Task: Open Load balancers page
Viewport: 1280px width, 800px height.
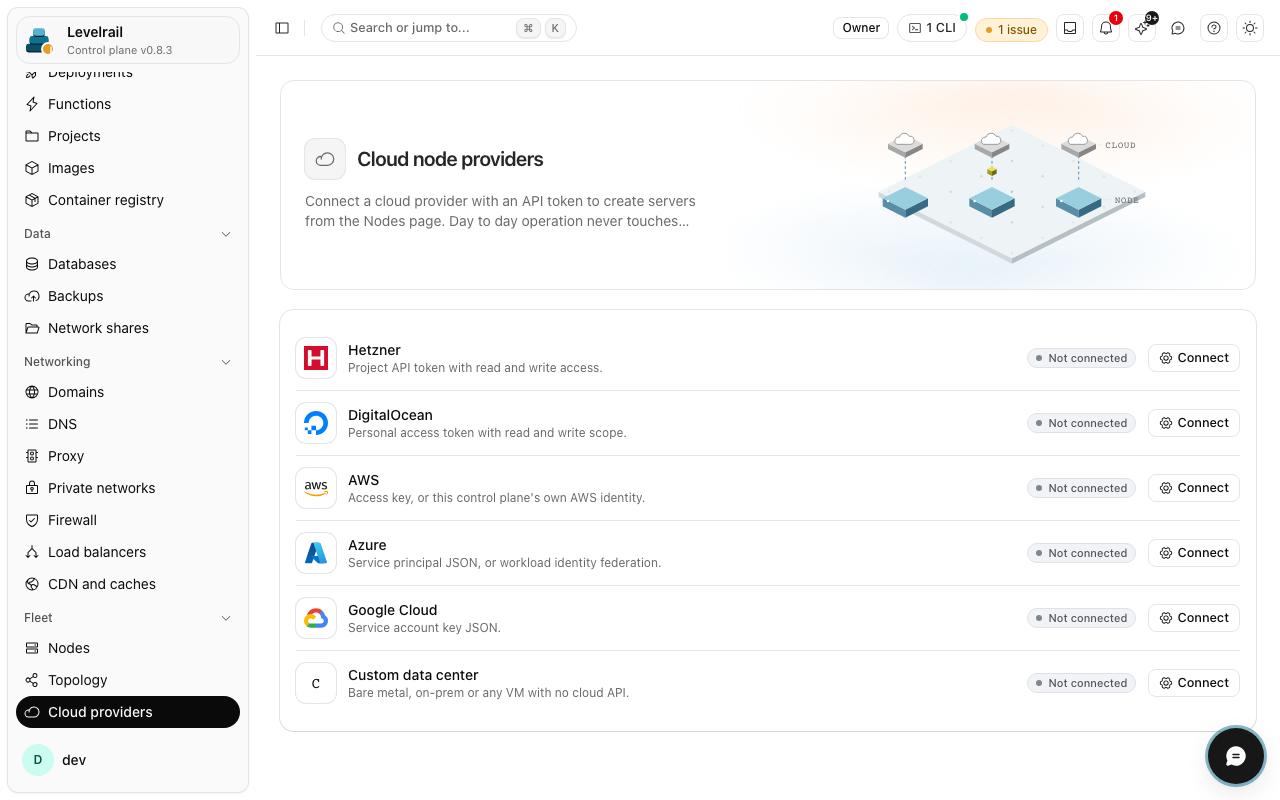Action: click(x=128, y=552)
